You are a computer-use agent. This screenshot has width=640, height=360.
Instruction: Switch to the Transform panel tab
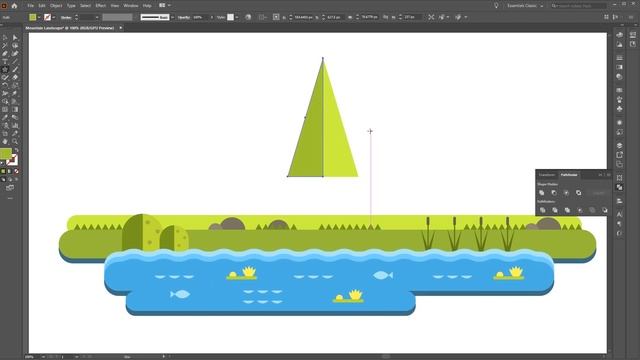(x=547, y=175)
